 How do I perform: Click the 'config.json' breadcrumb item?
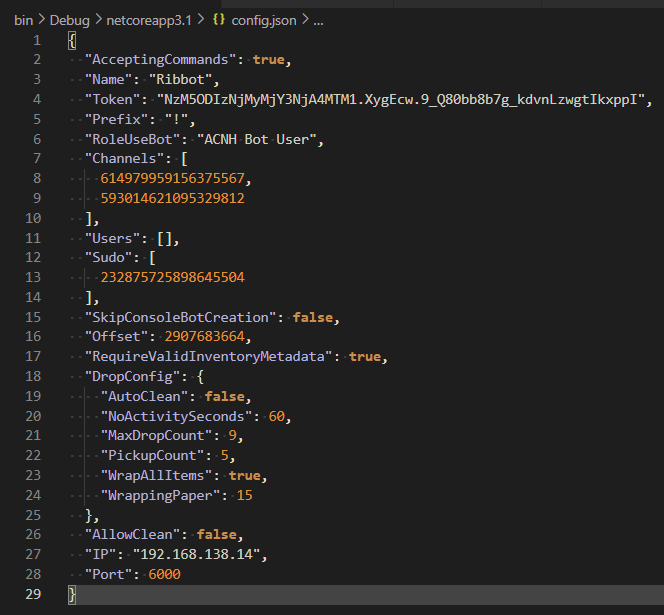pos(264,20)
